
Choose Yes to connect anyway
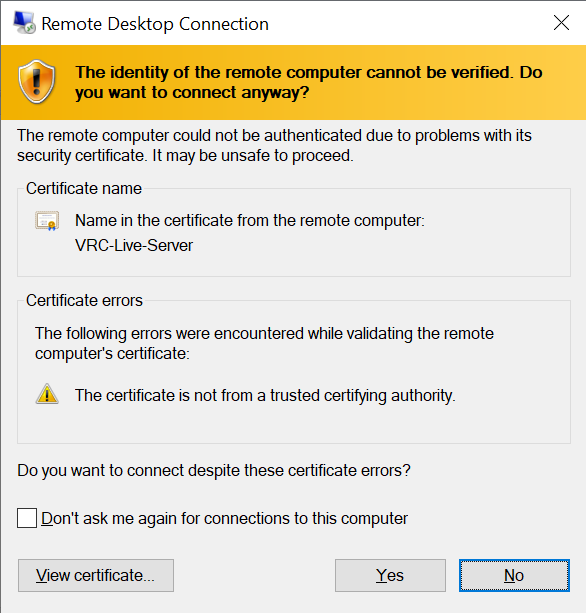click(x=390, y=575)
